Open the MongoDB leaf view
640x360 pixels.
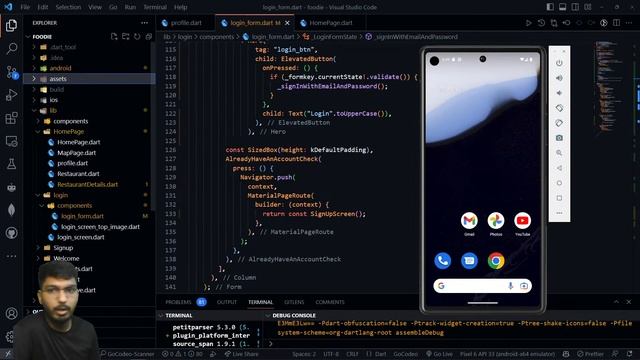point(11,210)
